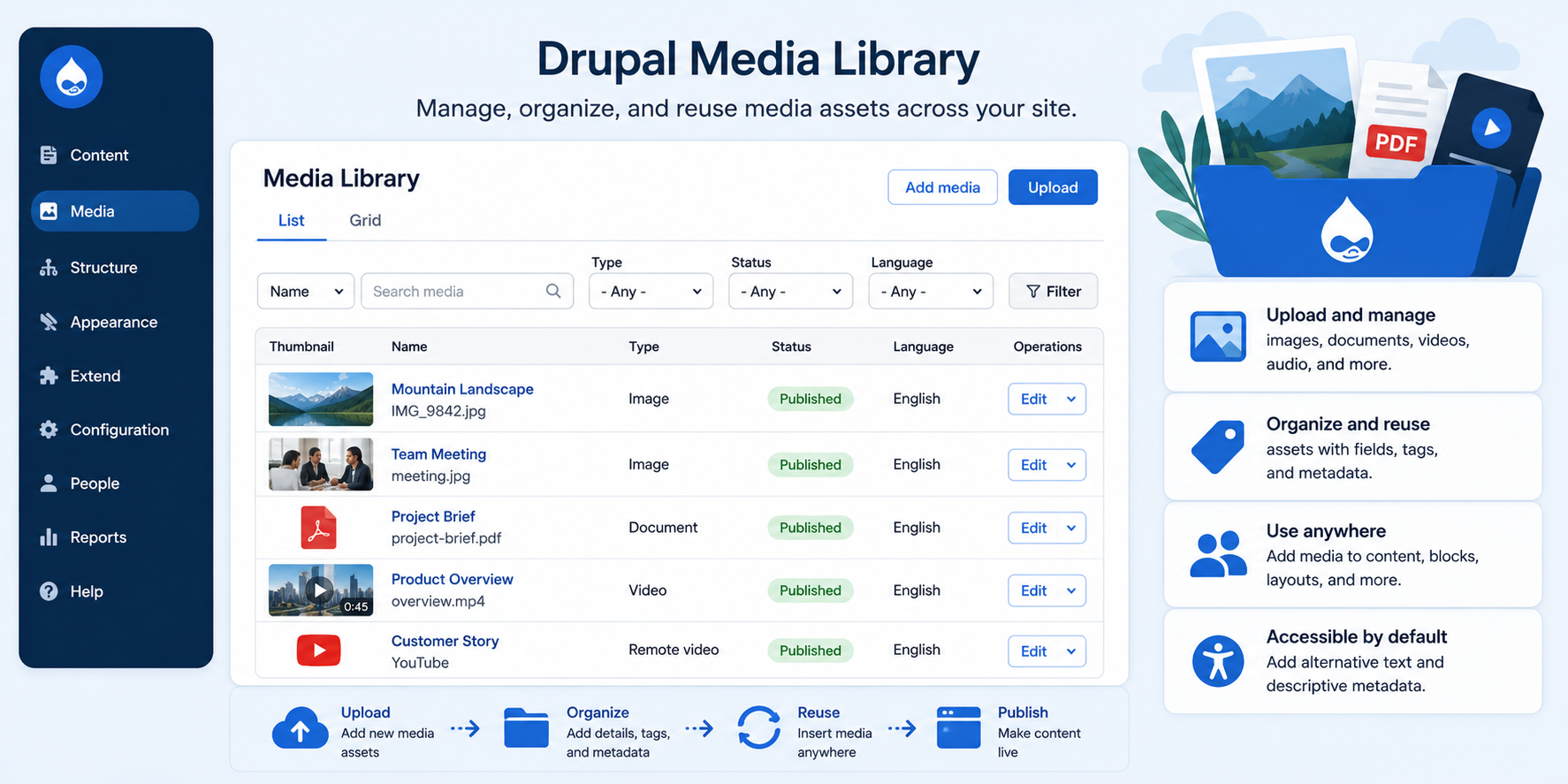Play the Product Overview video thumbnail

[321, 590]
